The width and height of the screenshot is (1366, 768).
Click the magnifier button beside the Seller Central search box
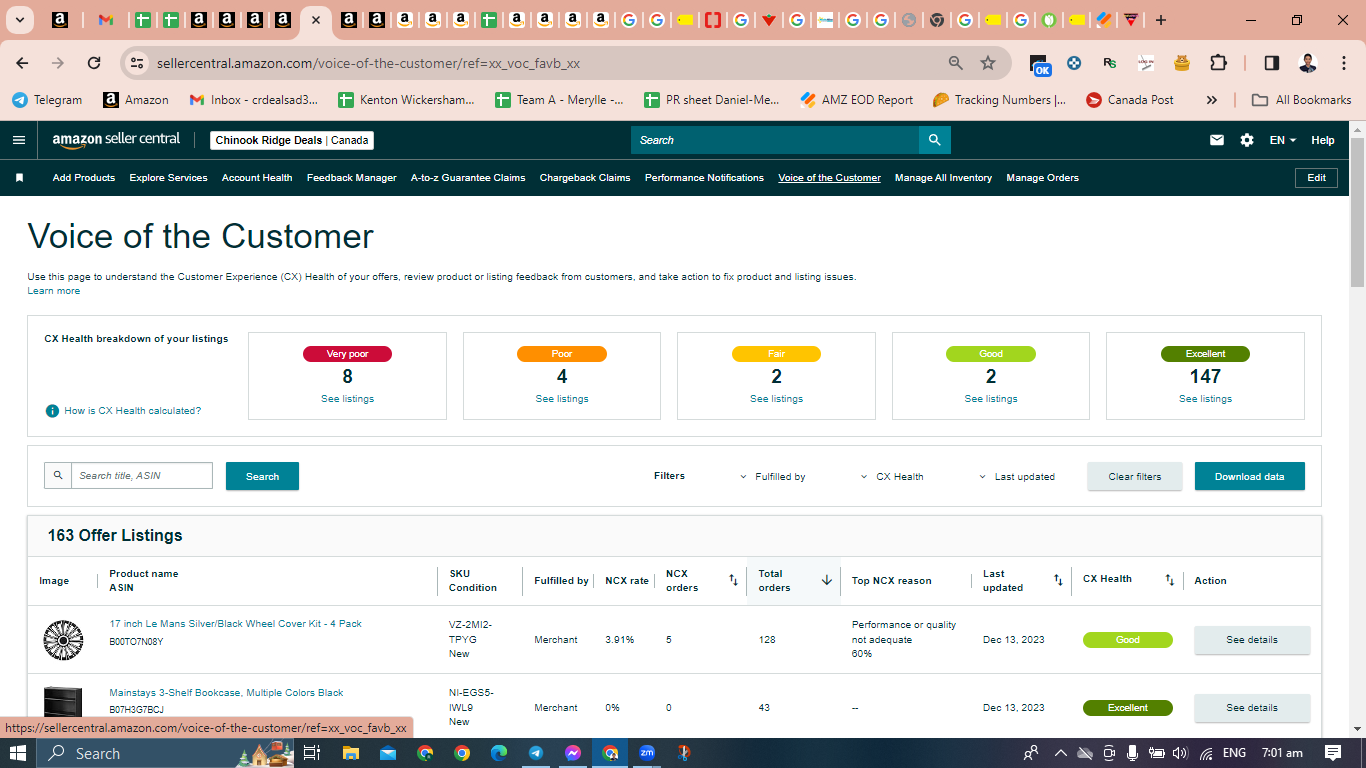point(934,140)
